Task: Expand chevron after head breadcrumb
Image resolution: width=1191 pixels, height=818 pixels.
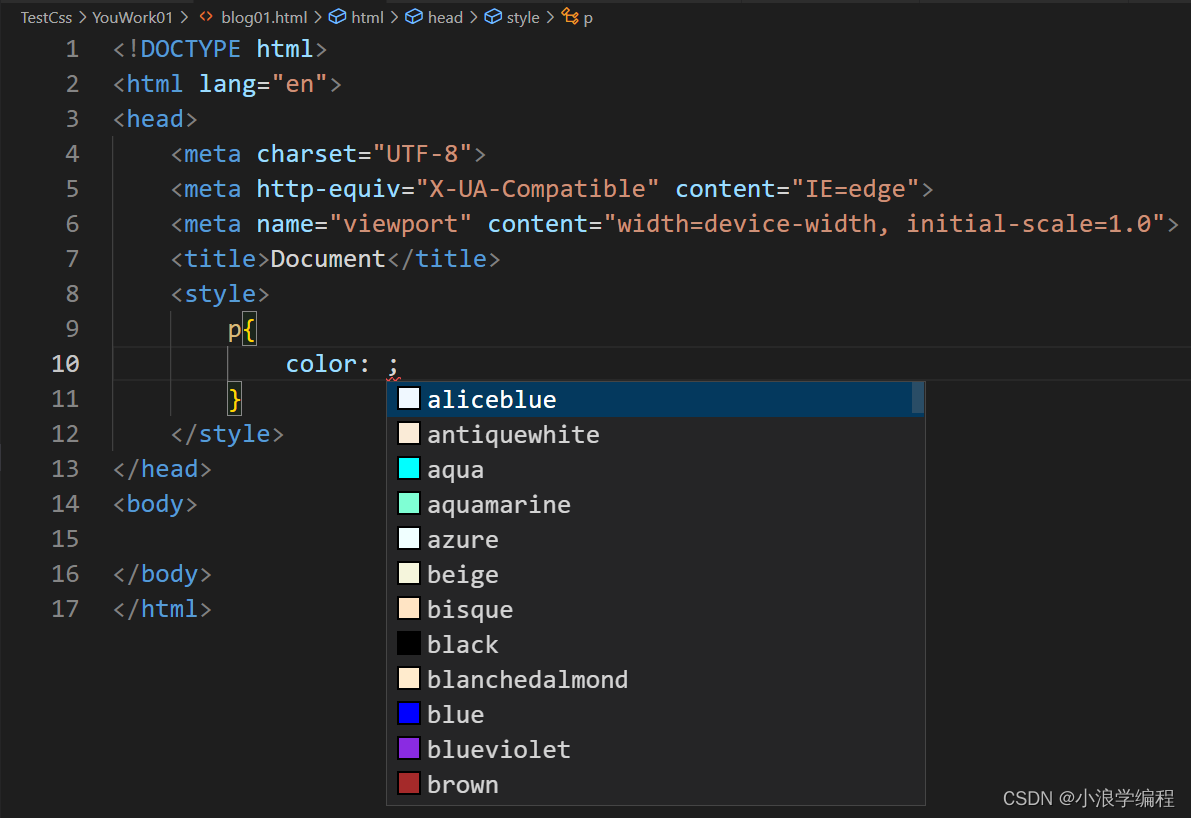Action: pos(473,17)
